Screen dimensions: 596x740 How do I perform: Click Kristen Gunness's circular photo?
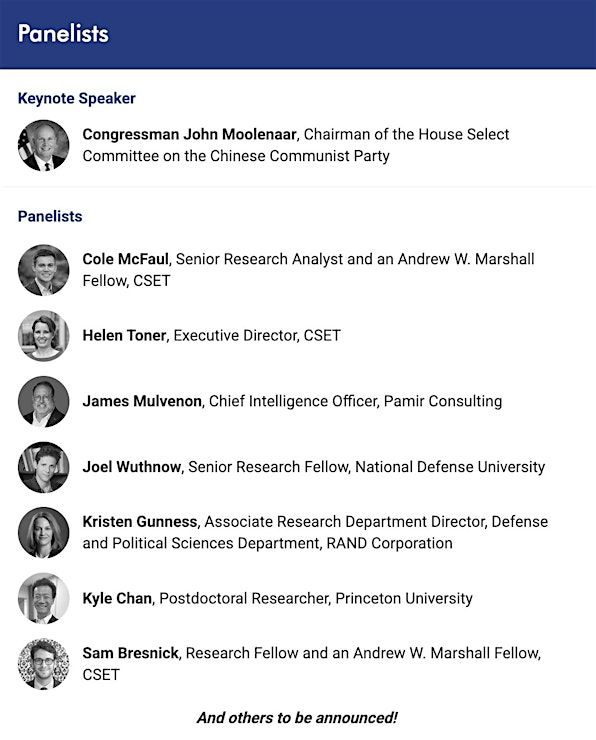tap(43, 532)
